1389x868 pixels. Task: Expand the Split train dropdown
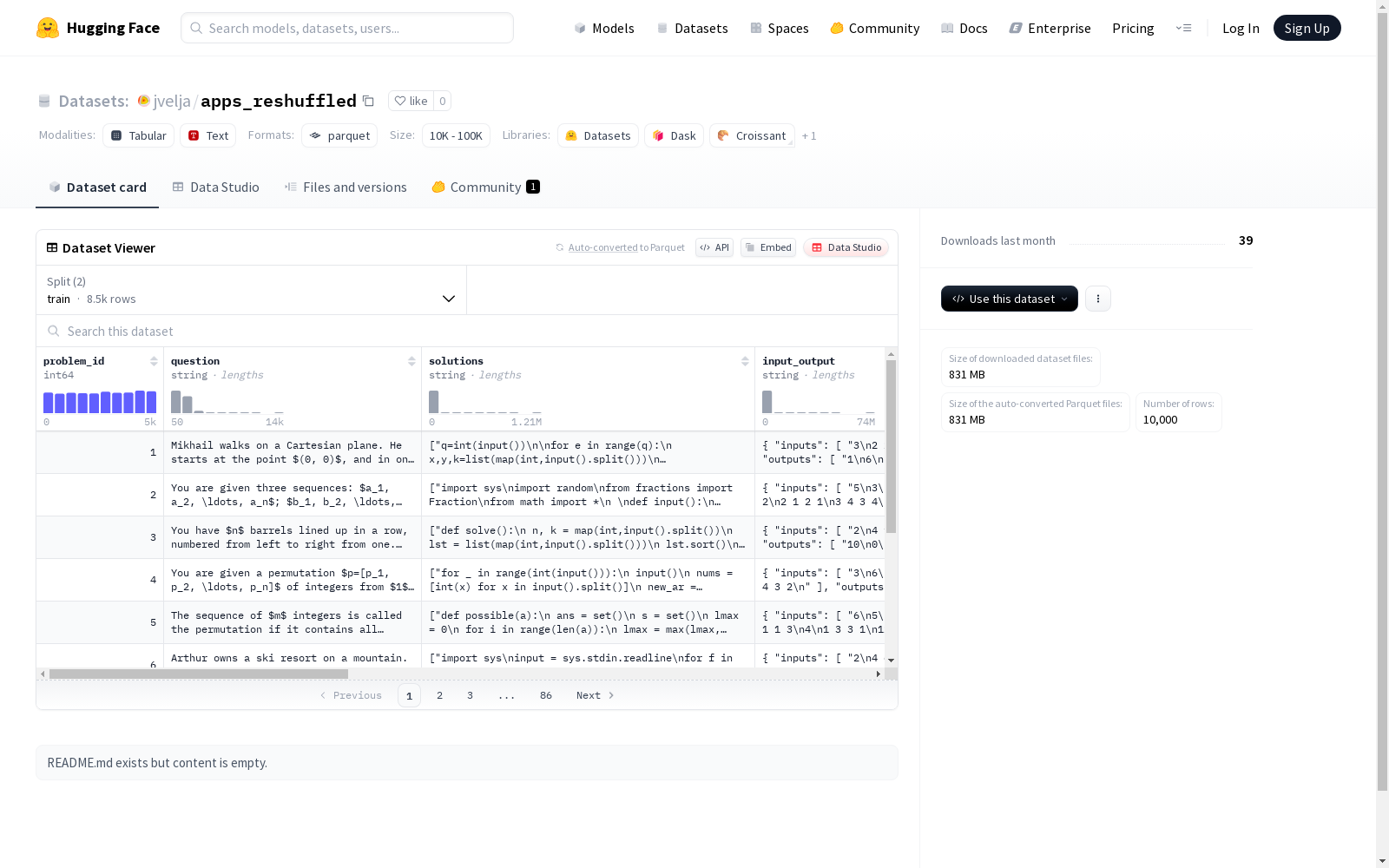click(252, 290)
